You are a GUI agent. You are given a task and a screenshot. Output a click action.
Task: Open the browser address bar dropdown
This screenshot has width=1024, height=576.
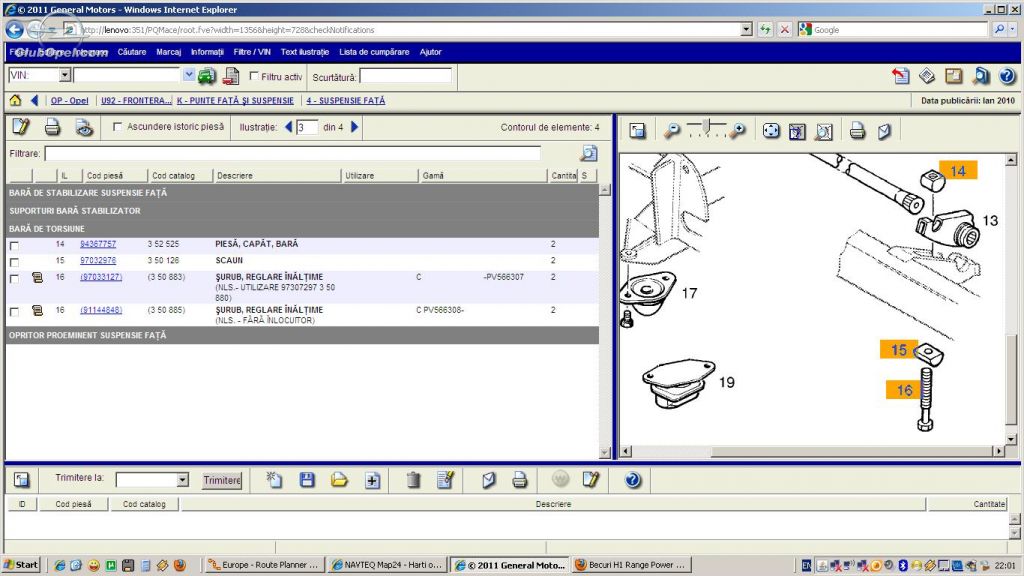746,29
